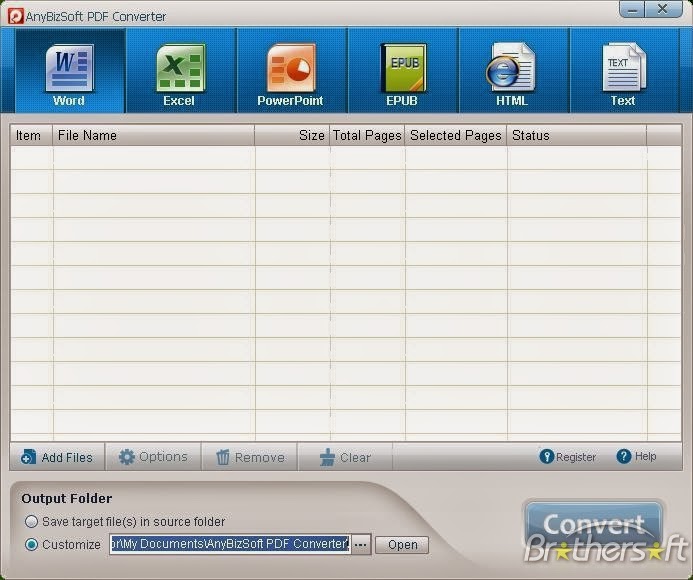Open the Options settings button

(x=153, y=457)
